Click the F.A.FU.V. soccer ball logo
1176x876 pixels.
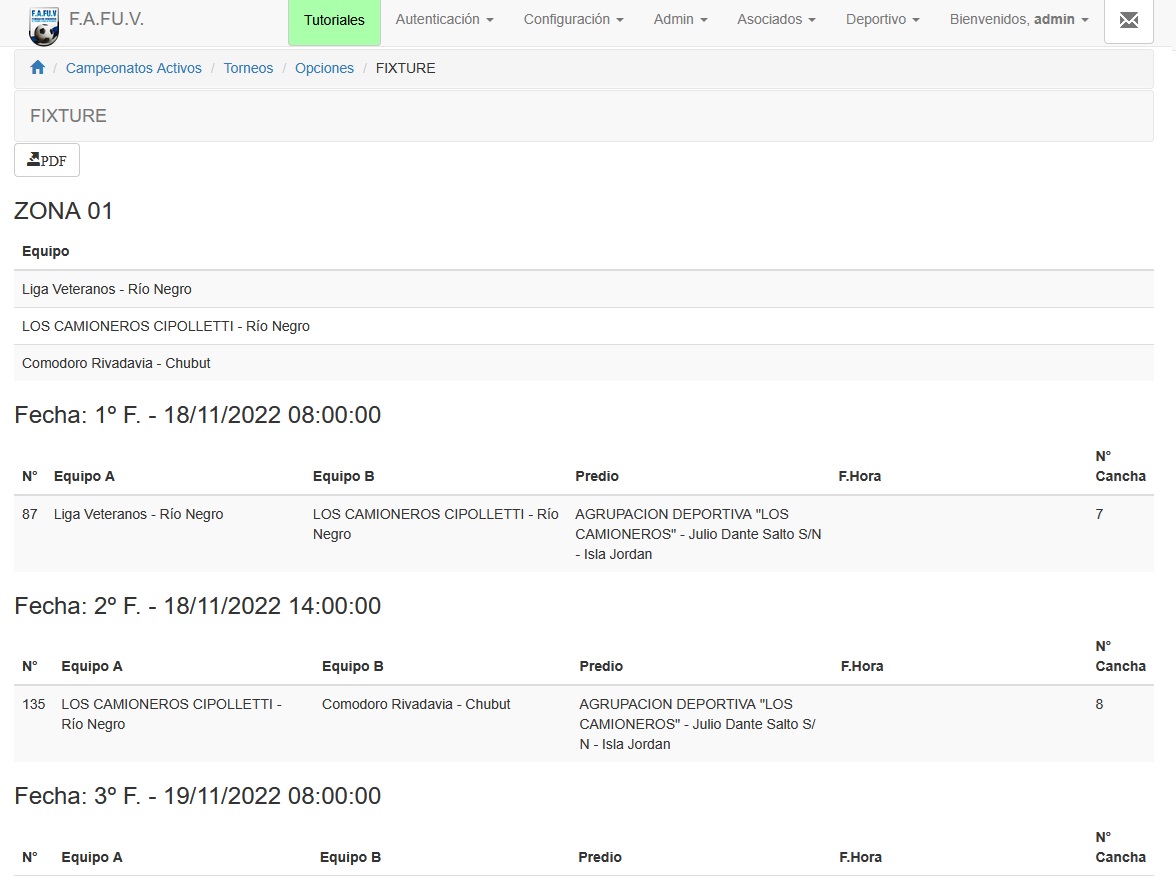click(x=43, y=24)
